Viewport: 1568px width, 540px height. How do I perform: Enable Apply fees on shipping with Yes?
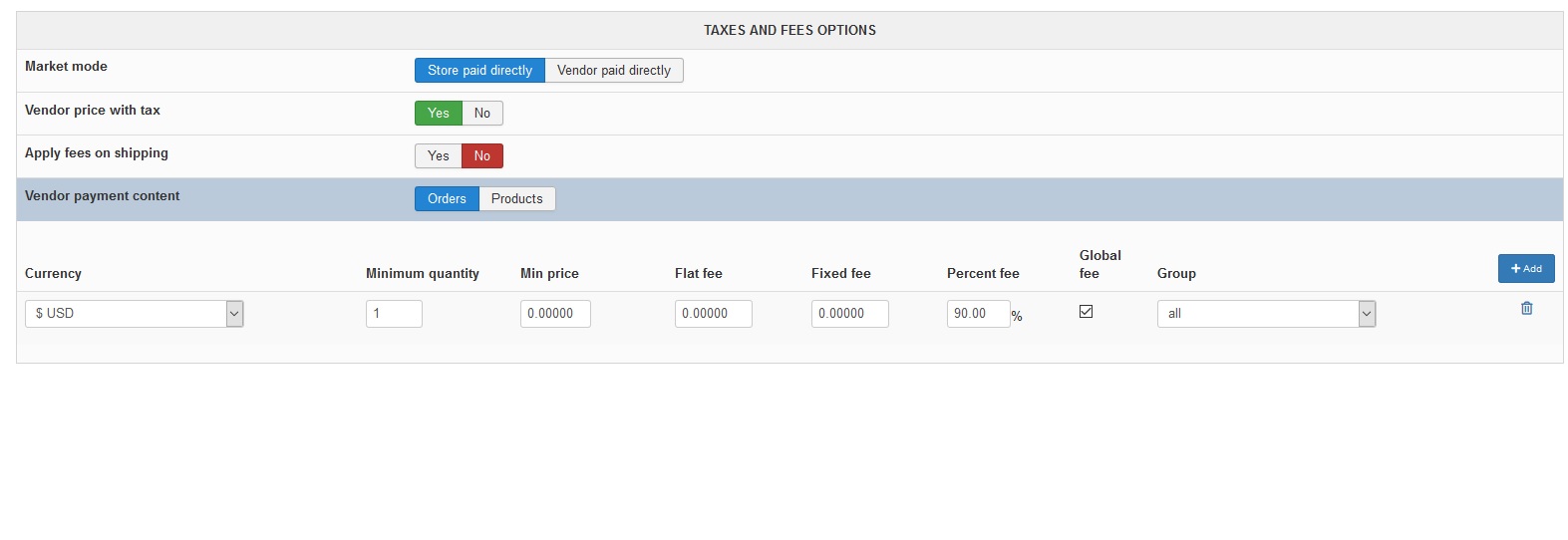click(439, 156)
